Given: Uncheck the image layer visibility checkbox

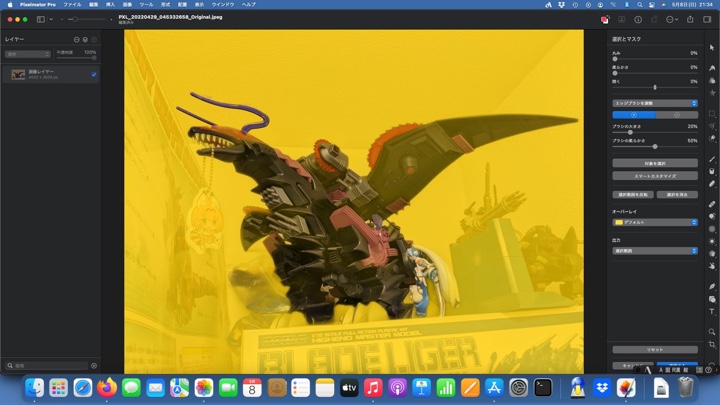Looking at the screenshot, I should [94, 74].
